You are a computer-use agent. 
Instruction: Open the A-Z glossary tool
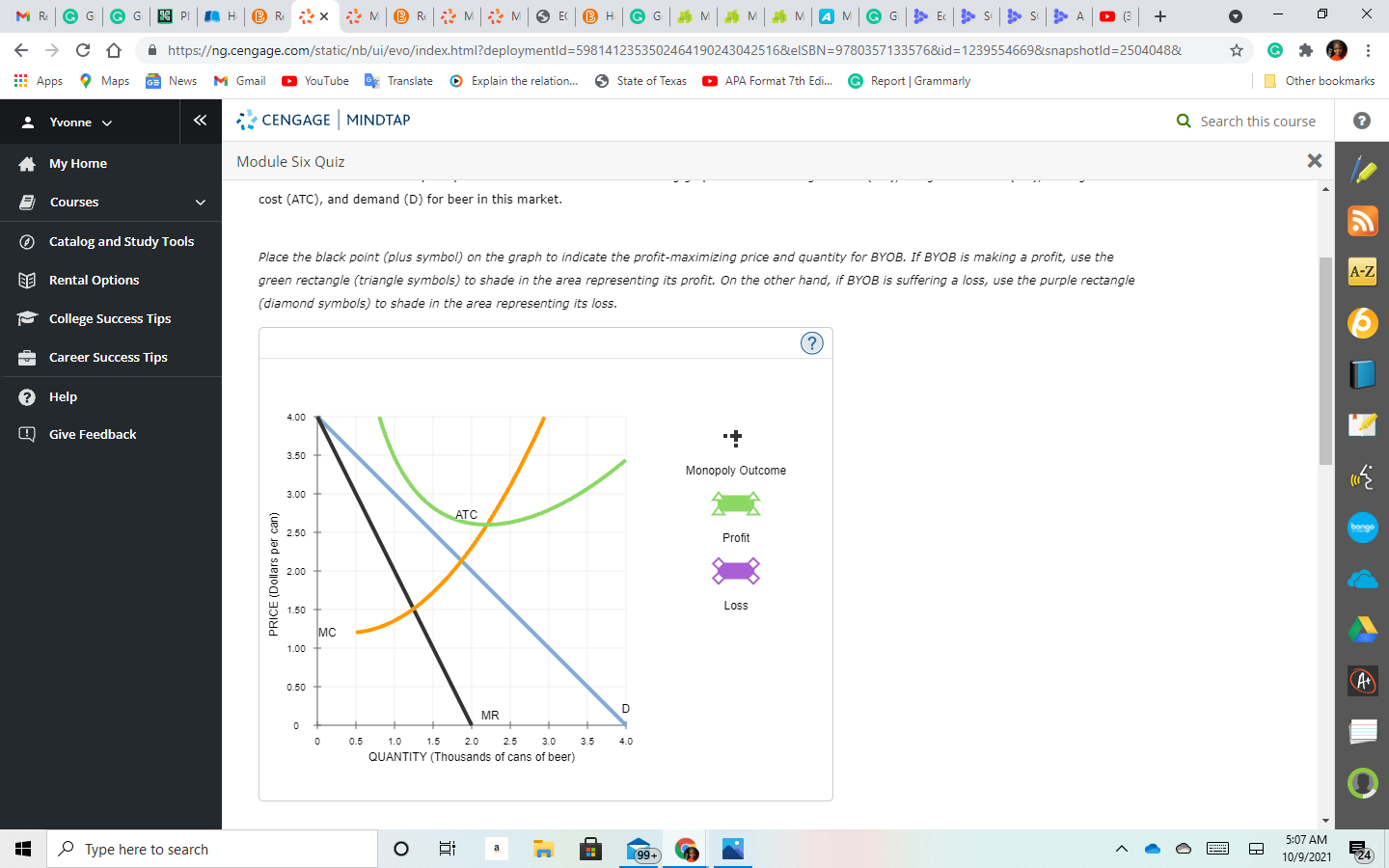[1362, 272]
